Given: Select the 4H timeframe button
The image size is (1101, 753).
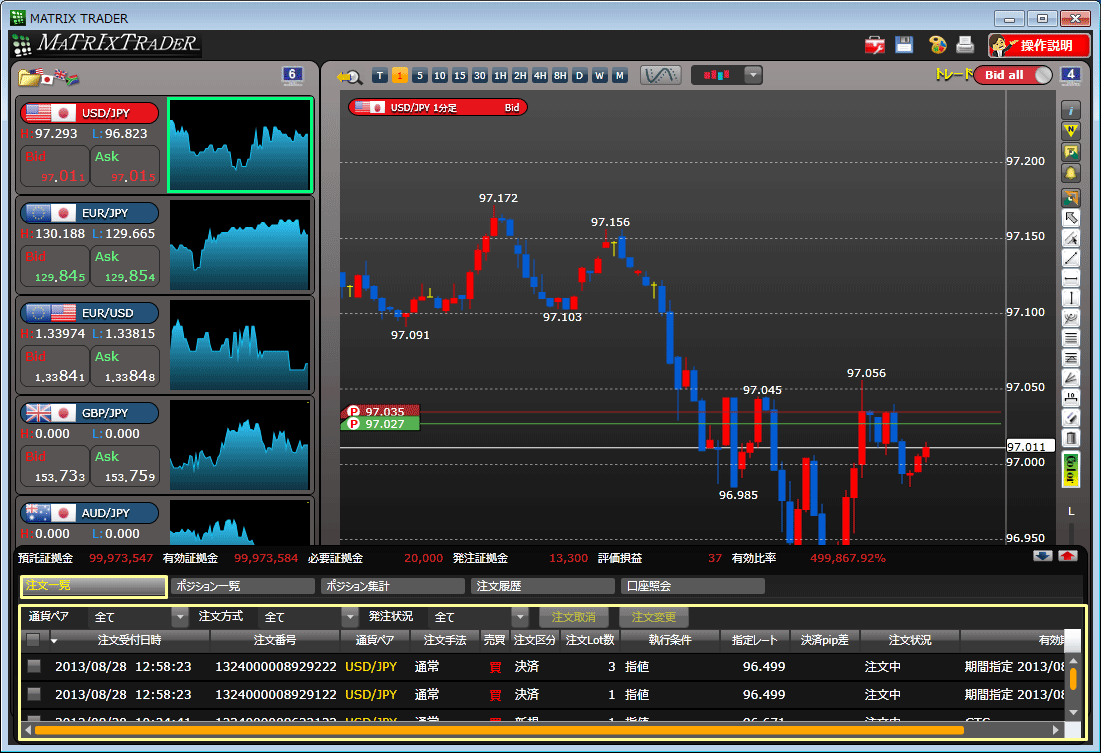Looking at the screenshot, I should 539,75.
